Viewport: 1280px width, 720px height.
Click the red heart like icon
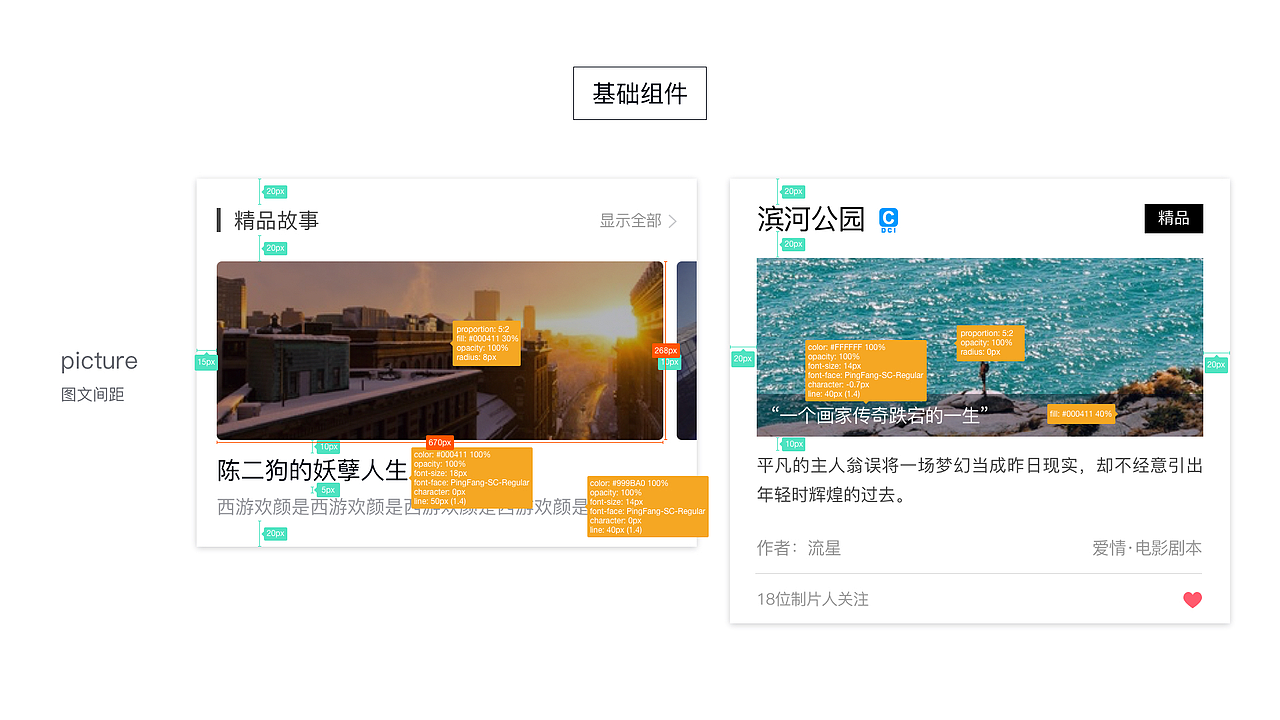tap(1192, 600)
